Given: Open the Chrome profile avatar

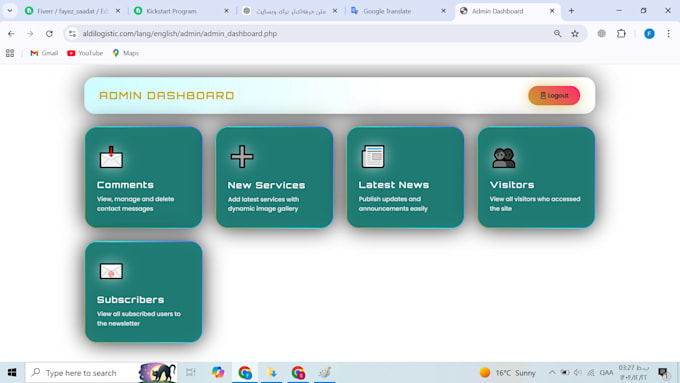Looking at the screenshot, I should tap(649, 33).
